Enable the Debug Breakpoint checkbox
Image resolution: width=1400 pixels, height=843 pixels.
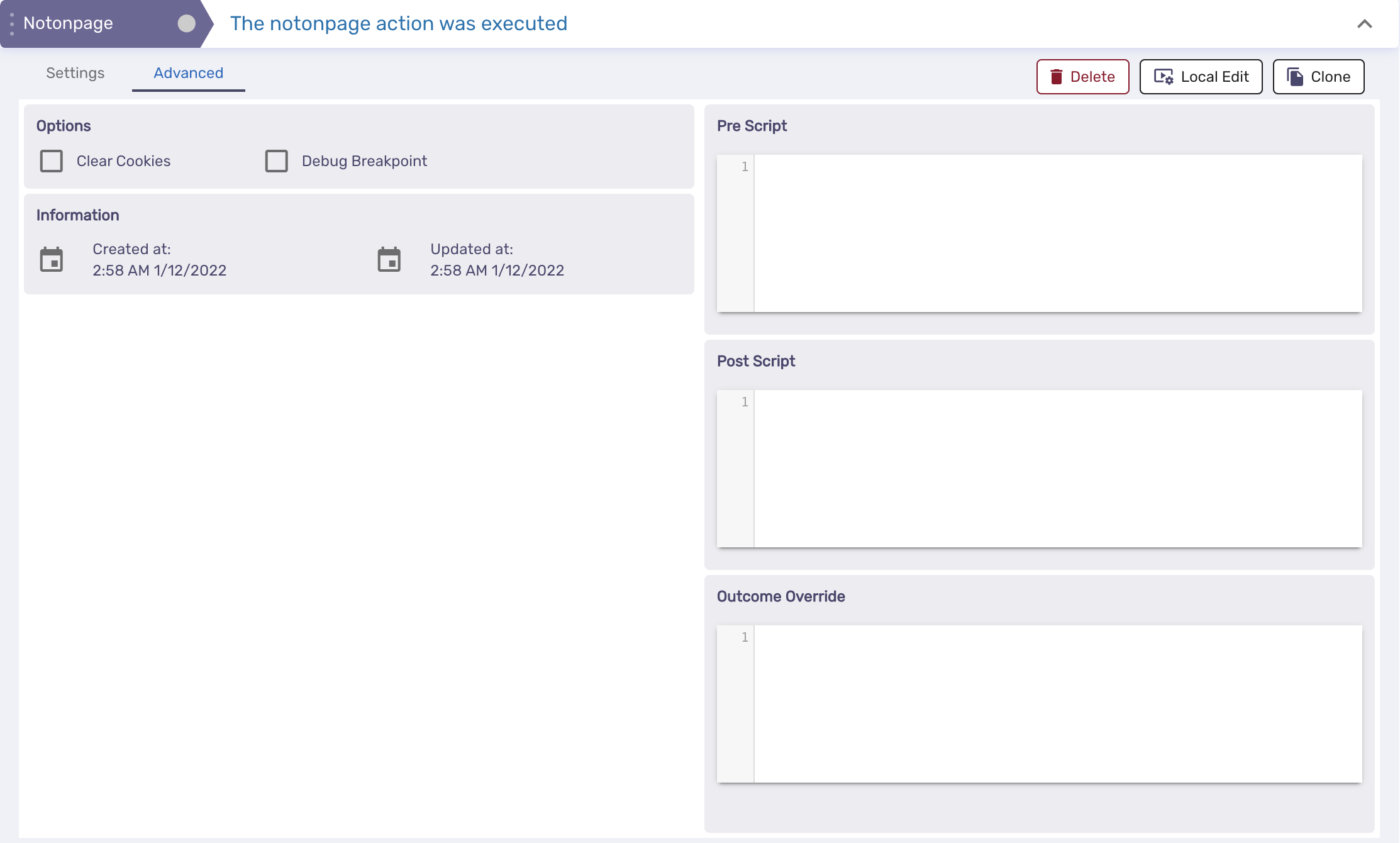coord(277,161)
